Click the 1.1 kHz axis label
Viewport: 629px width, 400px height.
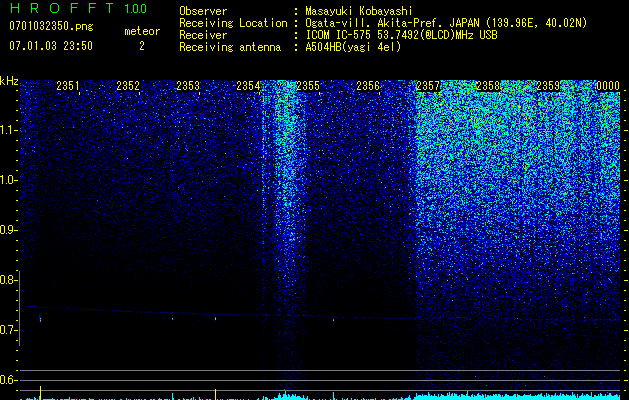(8, 130)
